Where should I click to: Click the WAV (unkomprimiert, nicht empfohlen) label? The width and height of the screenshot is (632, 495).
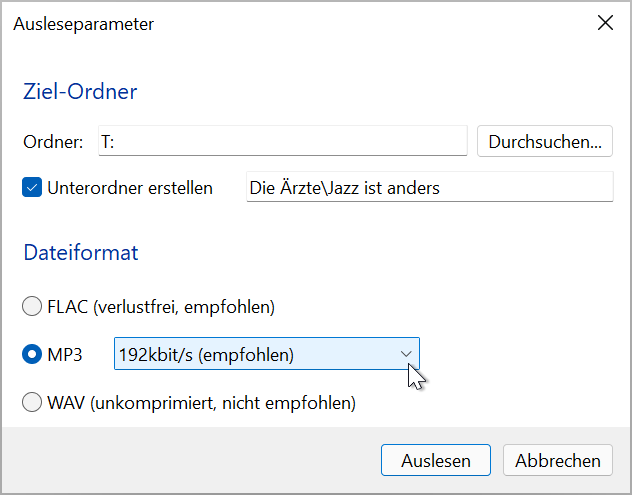pyautogui.click(x=202, y=404)
